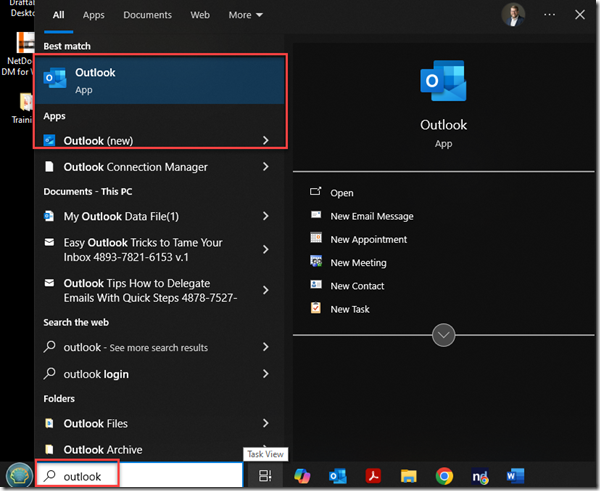Select the Outlook Connection Manager file icon
This screenshot has width=600, height=491.
[x=49, y=166]
